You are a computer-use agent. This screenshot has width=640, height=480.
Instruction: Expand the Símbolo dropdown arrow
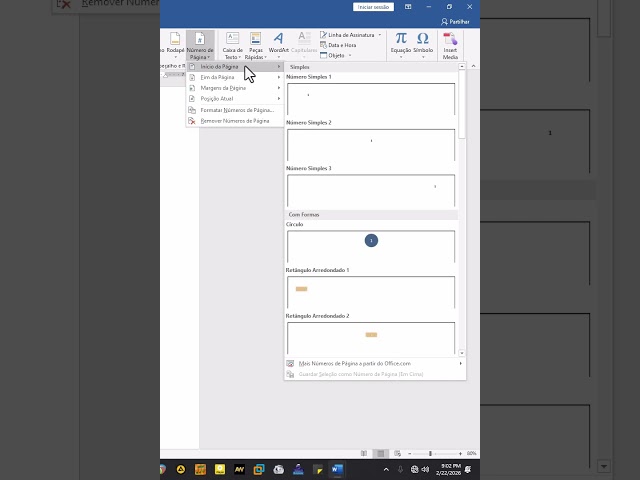coord(423,57)
